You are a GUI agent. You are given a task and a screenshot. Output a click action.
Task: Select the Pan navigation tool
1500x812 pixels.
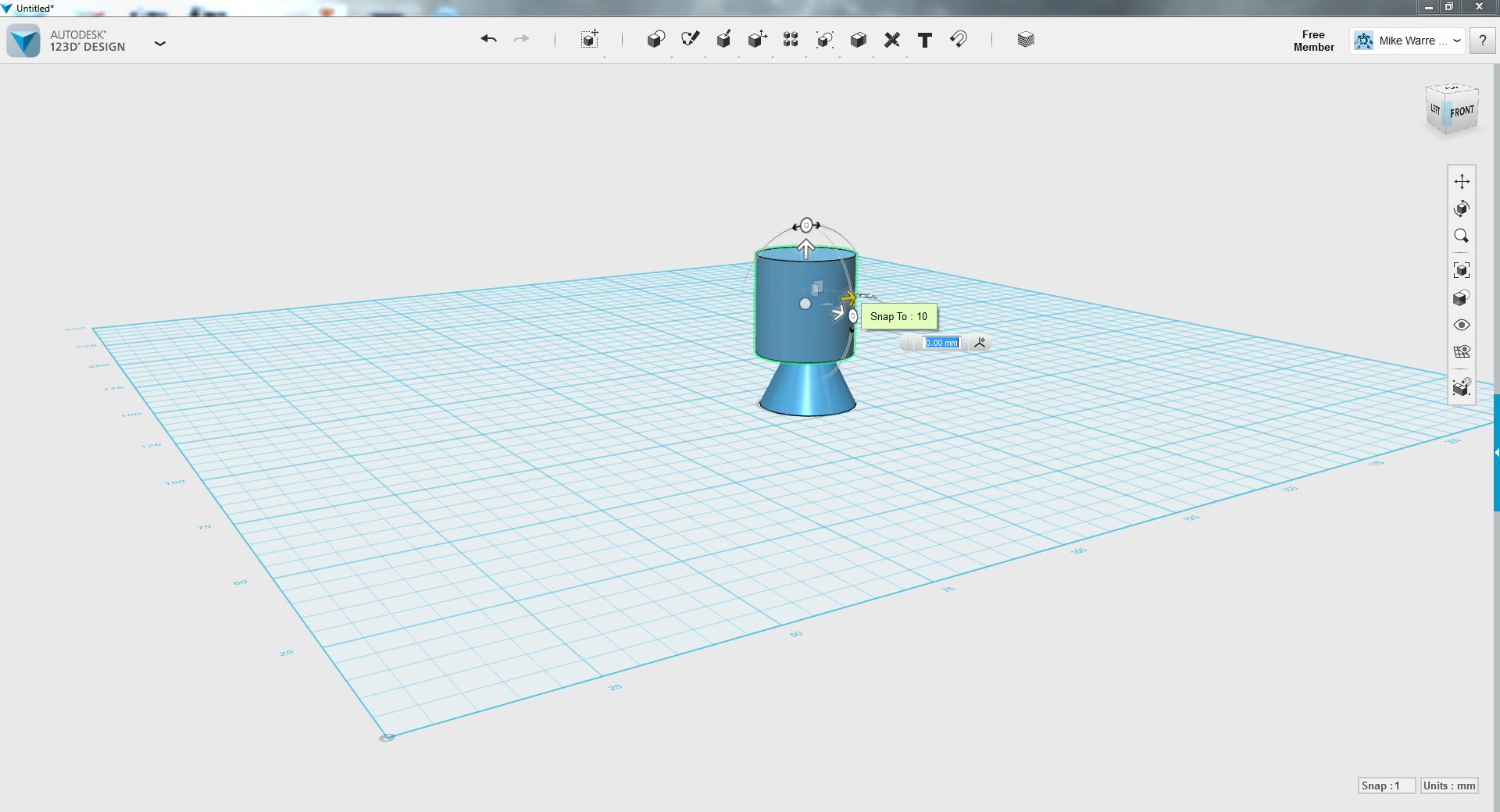1462,182
